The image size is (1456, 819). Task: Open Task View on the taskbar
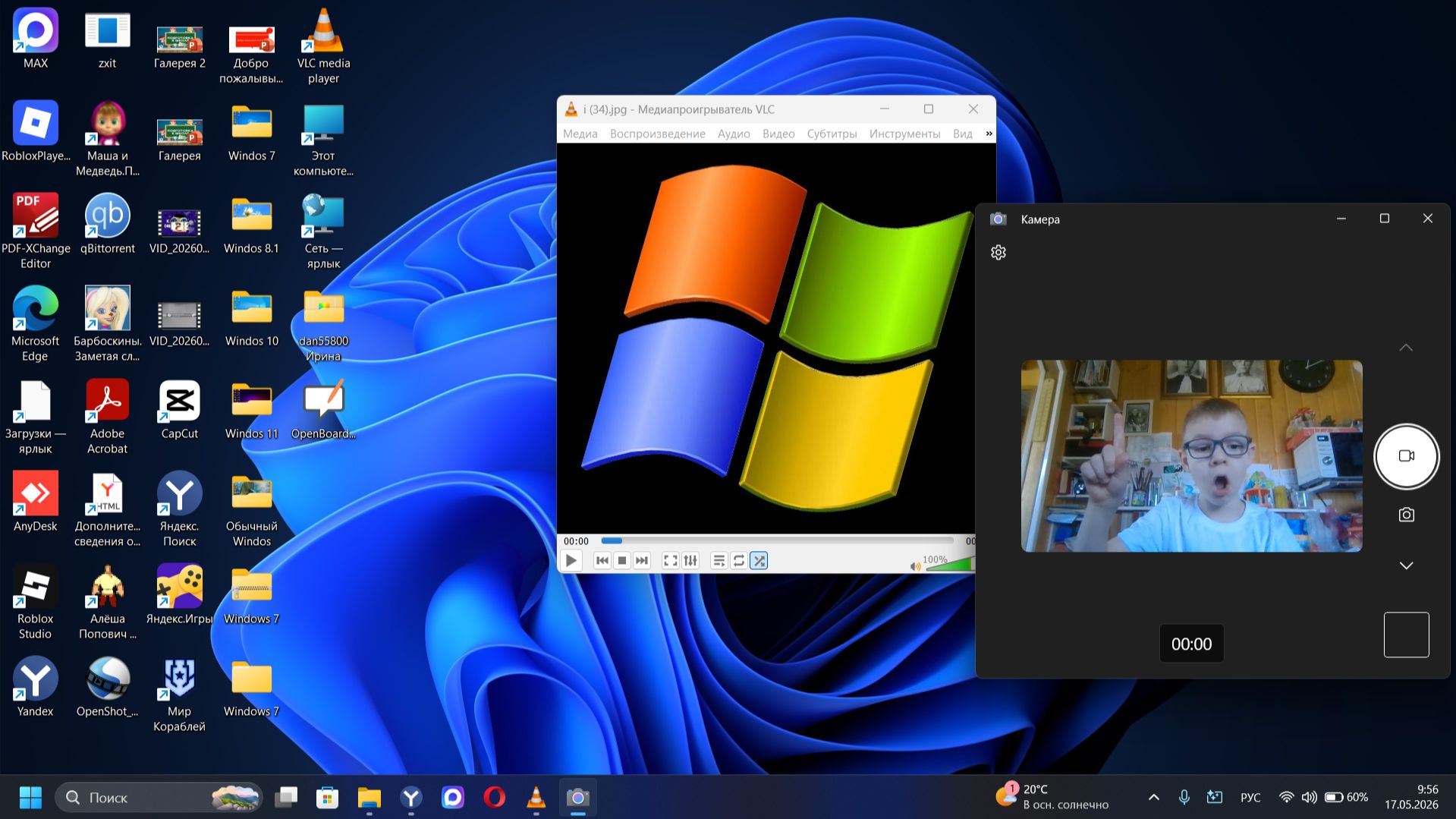tap(286, 798)
